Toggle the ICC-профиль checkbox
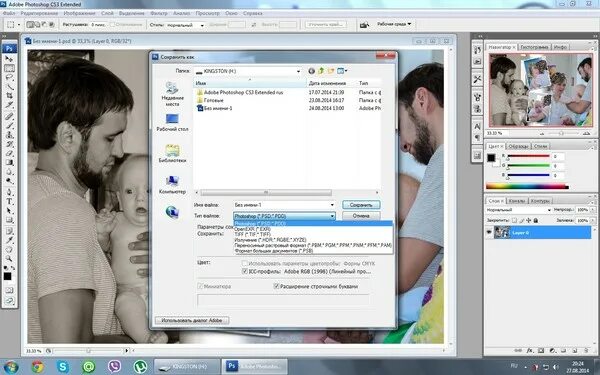 click(x=245, y=271)
